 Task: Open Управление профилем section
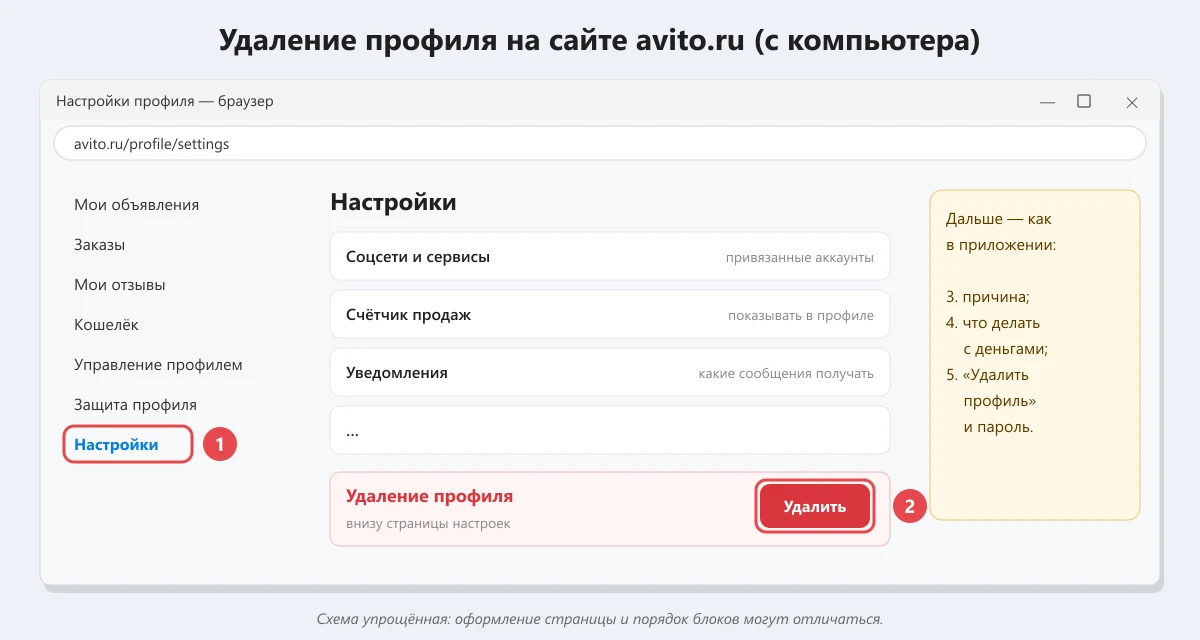coord(158,365)
